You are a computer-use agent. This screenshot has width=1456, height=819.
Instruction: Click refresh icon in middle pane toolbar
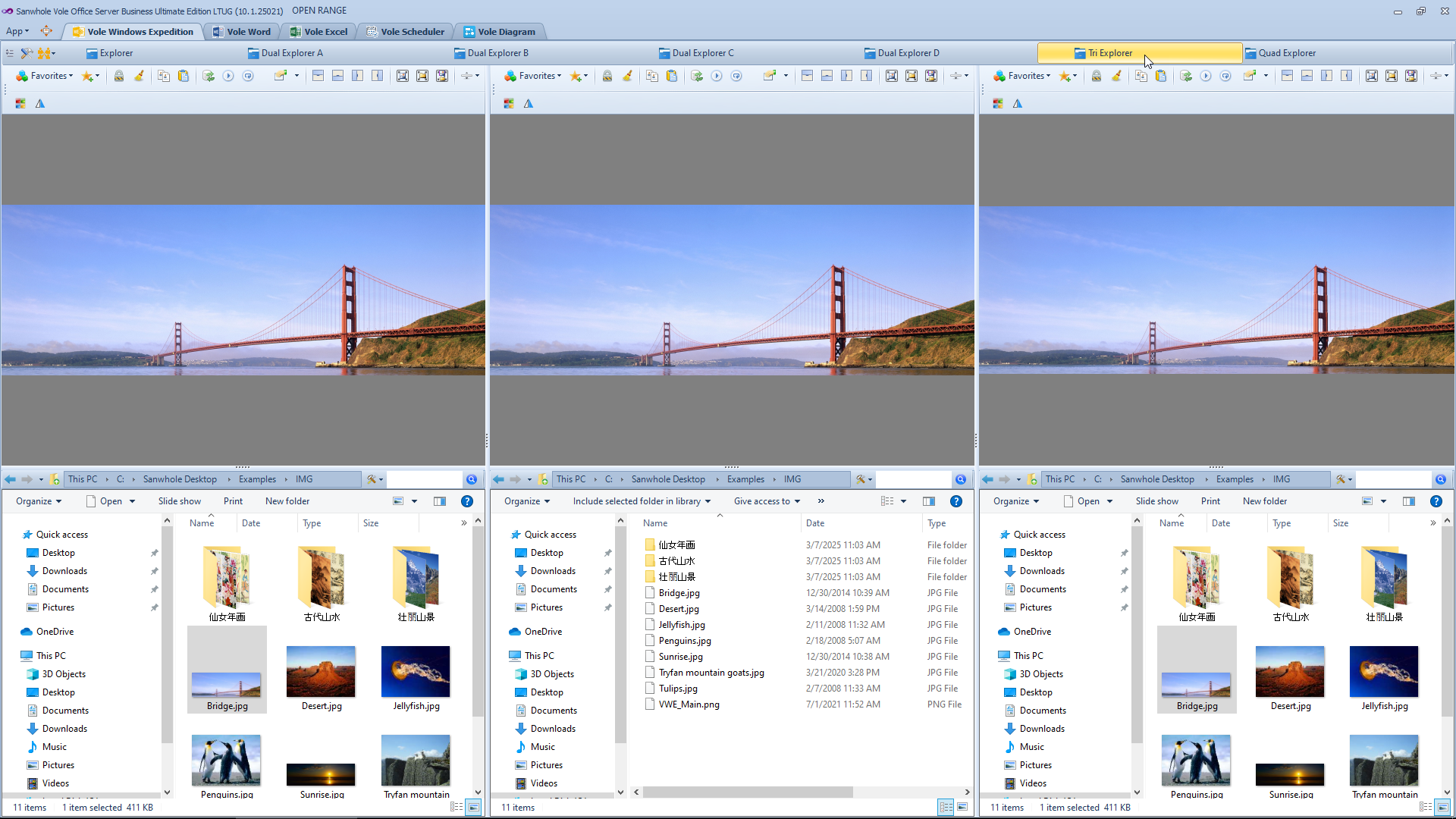[697, 76]
